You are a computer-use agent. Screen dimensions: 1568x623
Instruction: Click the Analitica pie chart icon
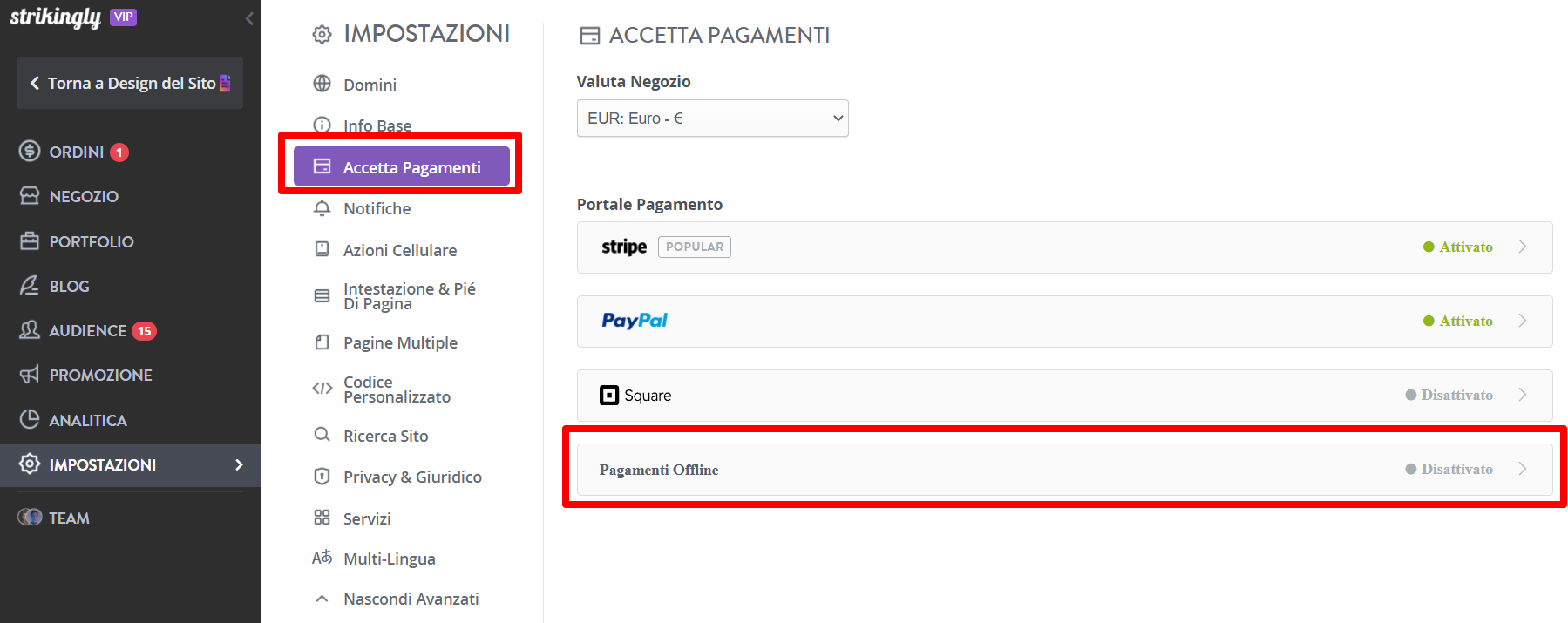[x=30, y=419]
